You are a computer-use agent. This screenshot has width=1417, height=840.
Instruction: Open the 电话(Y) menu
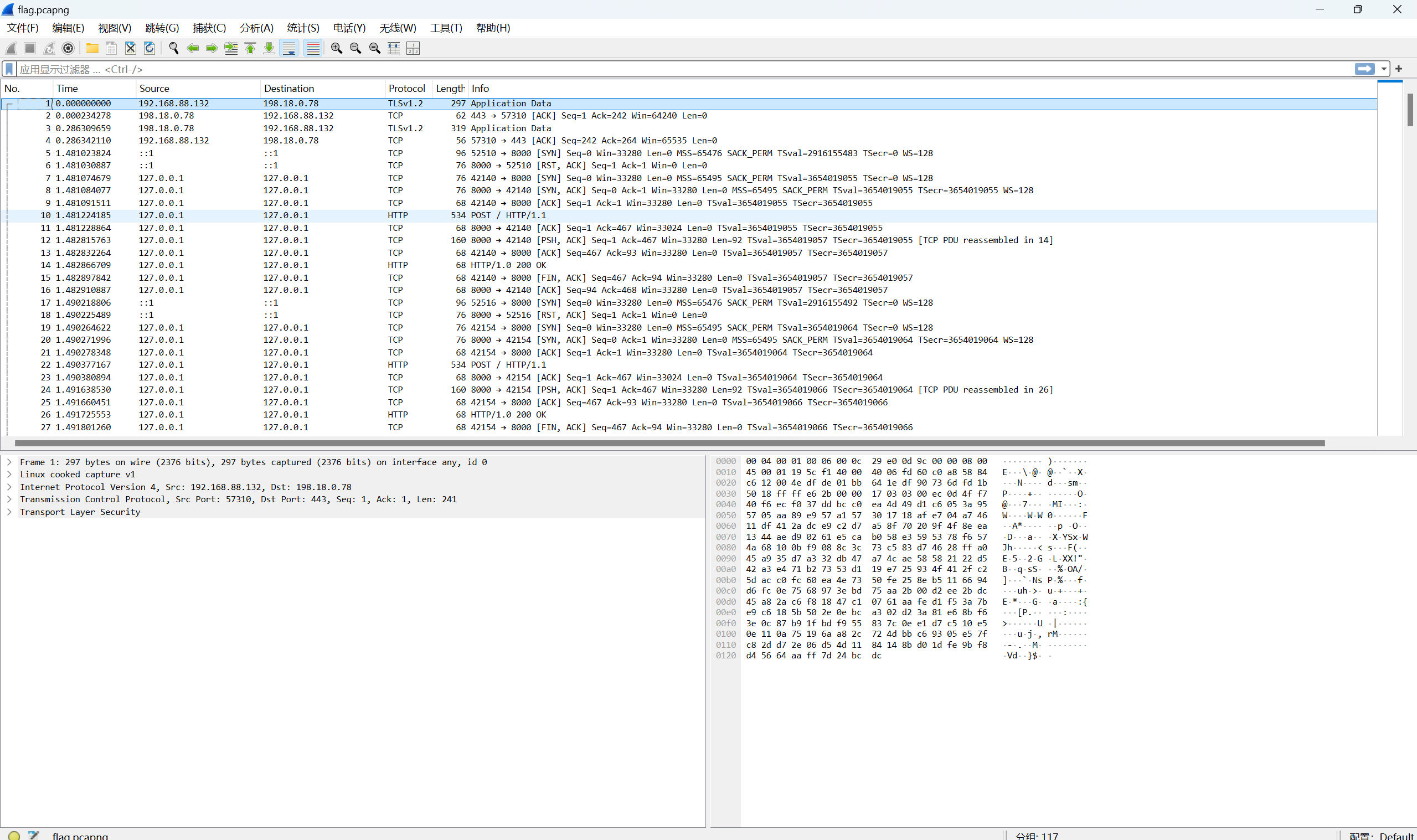[349, 28]
